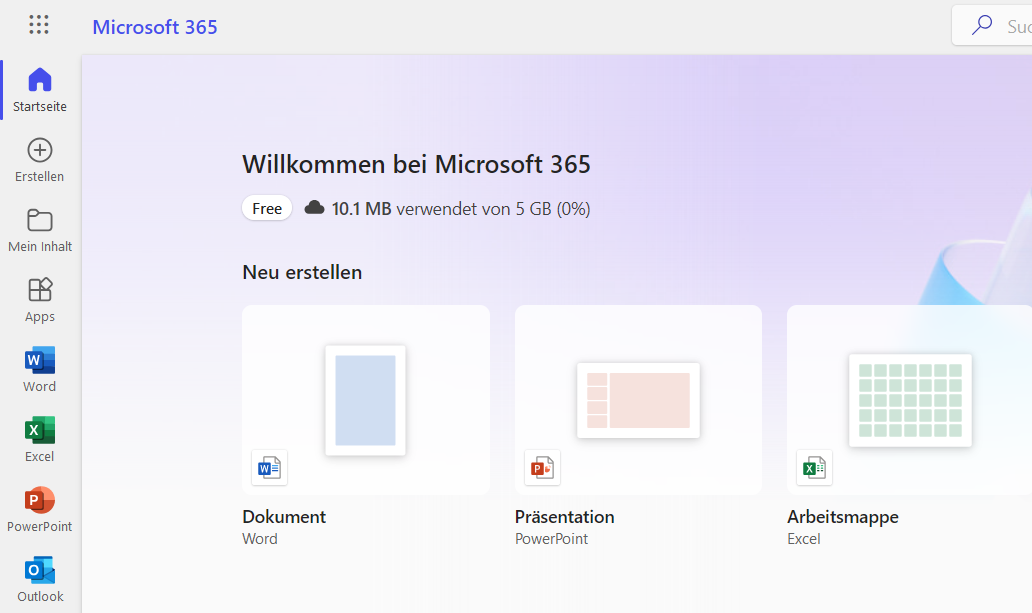Click the search magnifier icon

coord(982,26)
